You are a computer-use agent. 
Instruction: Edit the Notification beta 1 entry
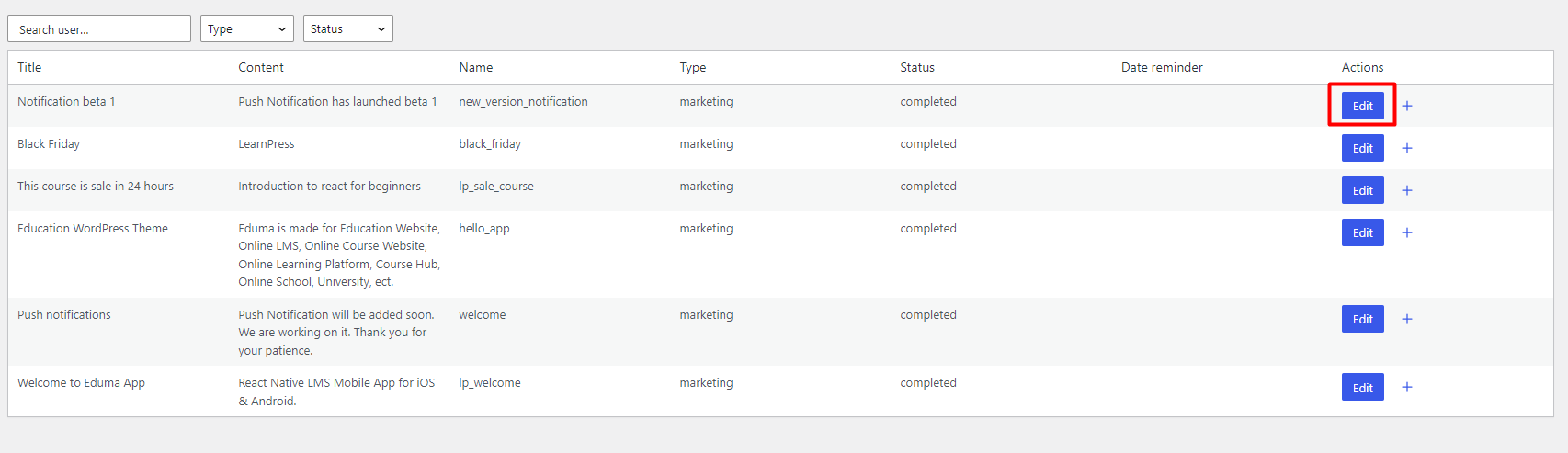pyautogui.click(x=1362, y=106)
